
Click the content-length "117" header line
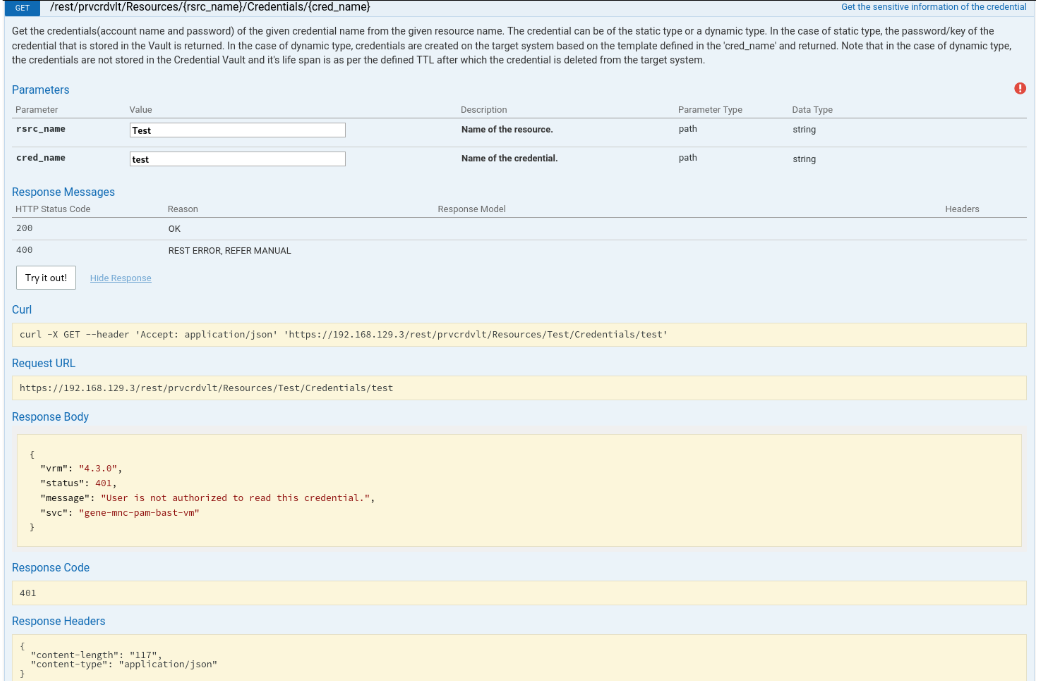95,655
